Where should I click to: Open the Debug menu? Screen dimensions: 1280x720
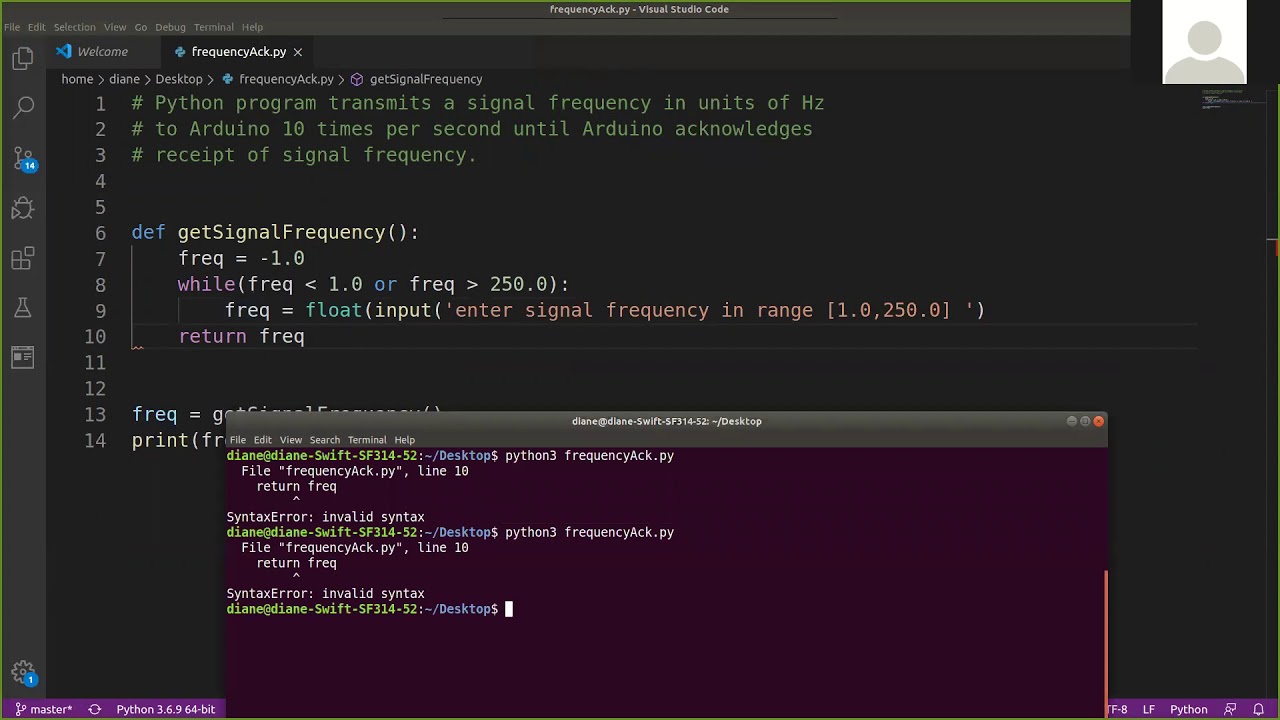pos(170,27)
